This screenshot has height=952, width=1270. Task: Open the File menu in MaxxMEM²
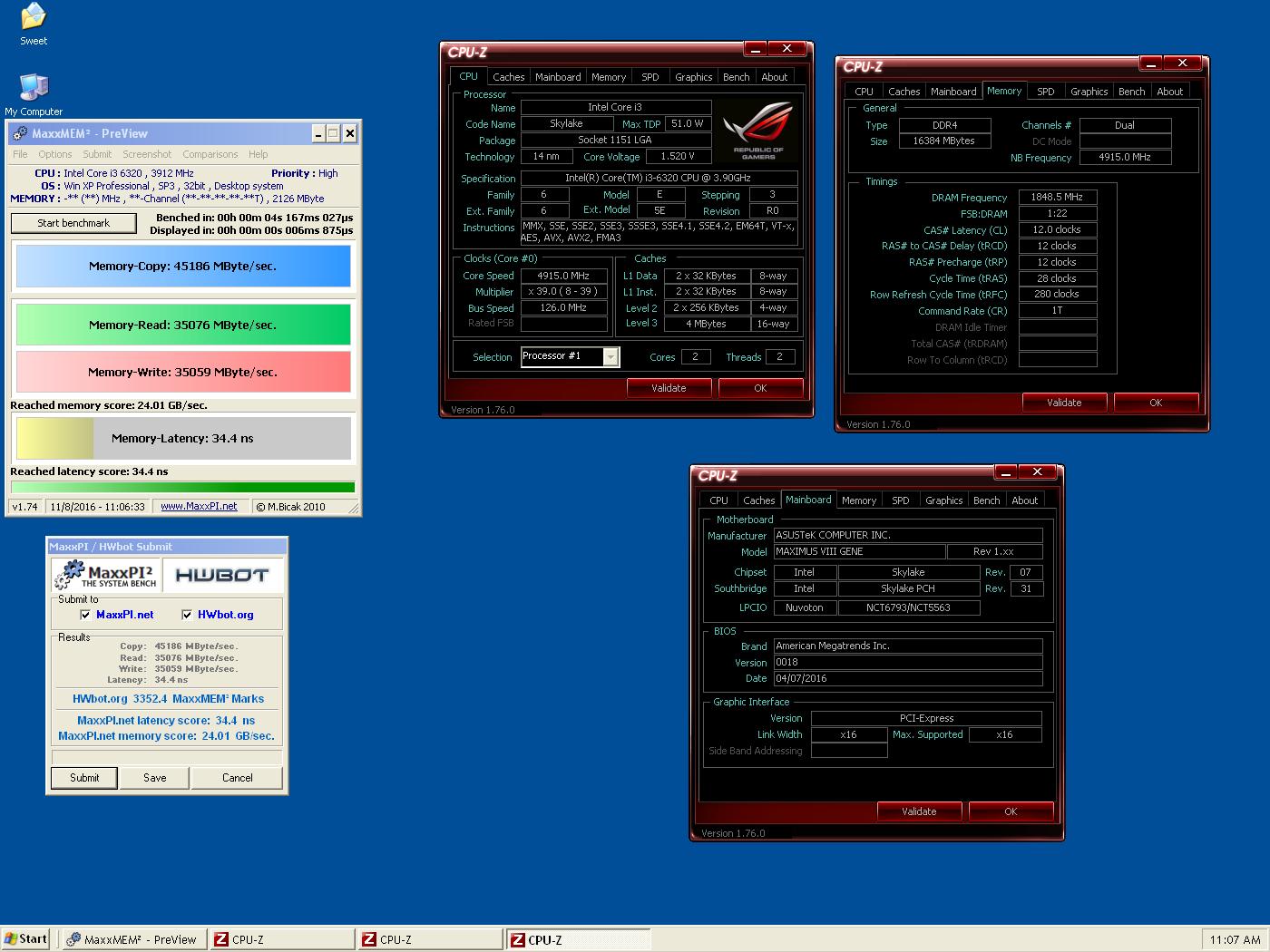click(x=20, y=154)
